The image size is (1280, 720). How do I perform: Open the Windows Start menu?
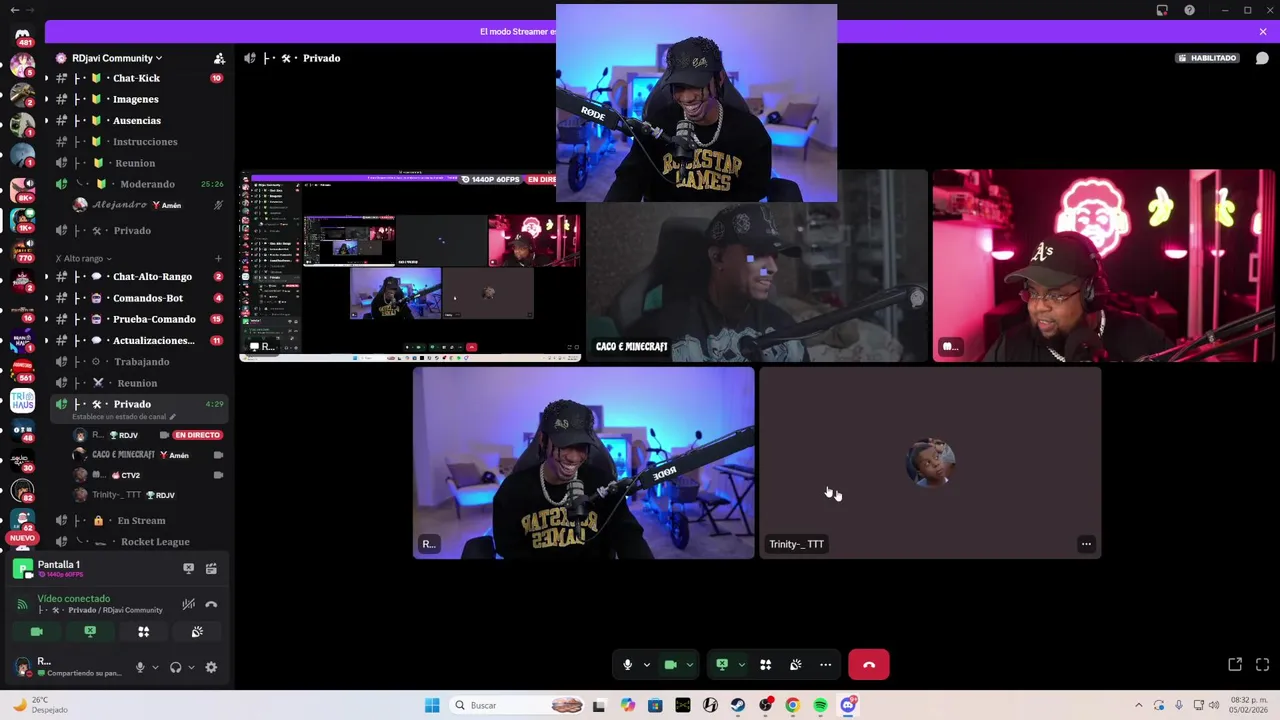(432, 705)
